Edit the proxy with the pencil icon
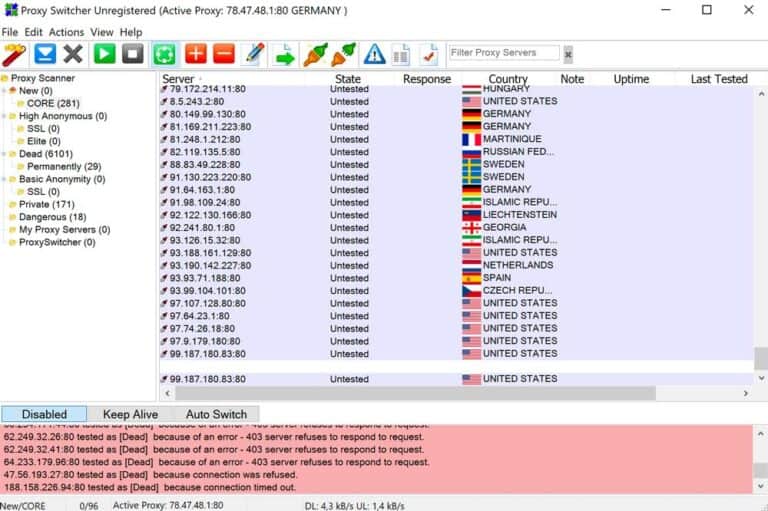The width and height of the screenshot is (768, 511). click(x=255, y=54)
